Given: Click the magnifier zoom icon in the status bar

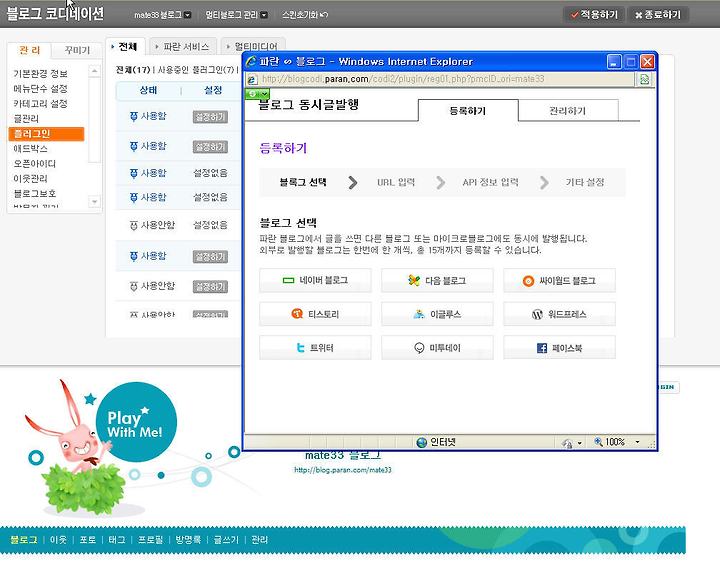Looking at the screenshot, I should click(598, 442).
